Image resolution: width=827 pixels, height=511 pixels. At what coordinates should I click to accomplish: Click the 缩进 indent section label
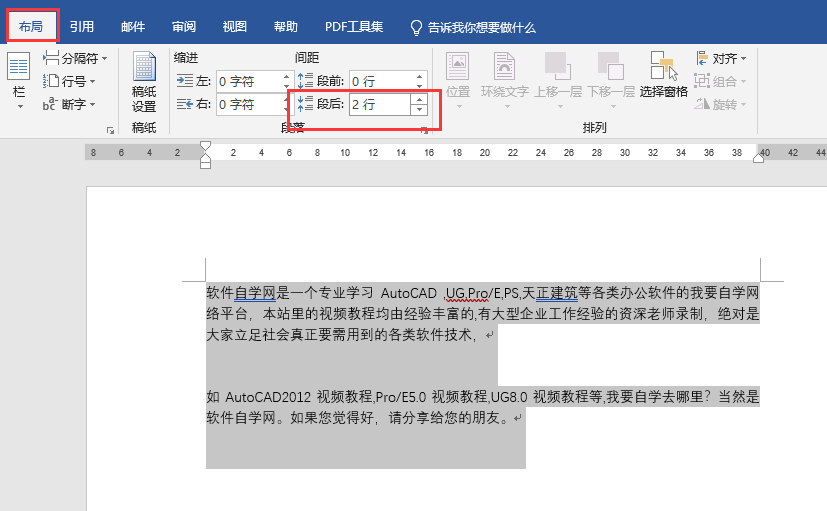pyautogui.click(x=186, y=57)
